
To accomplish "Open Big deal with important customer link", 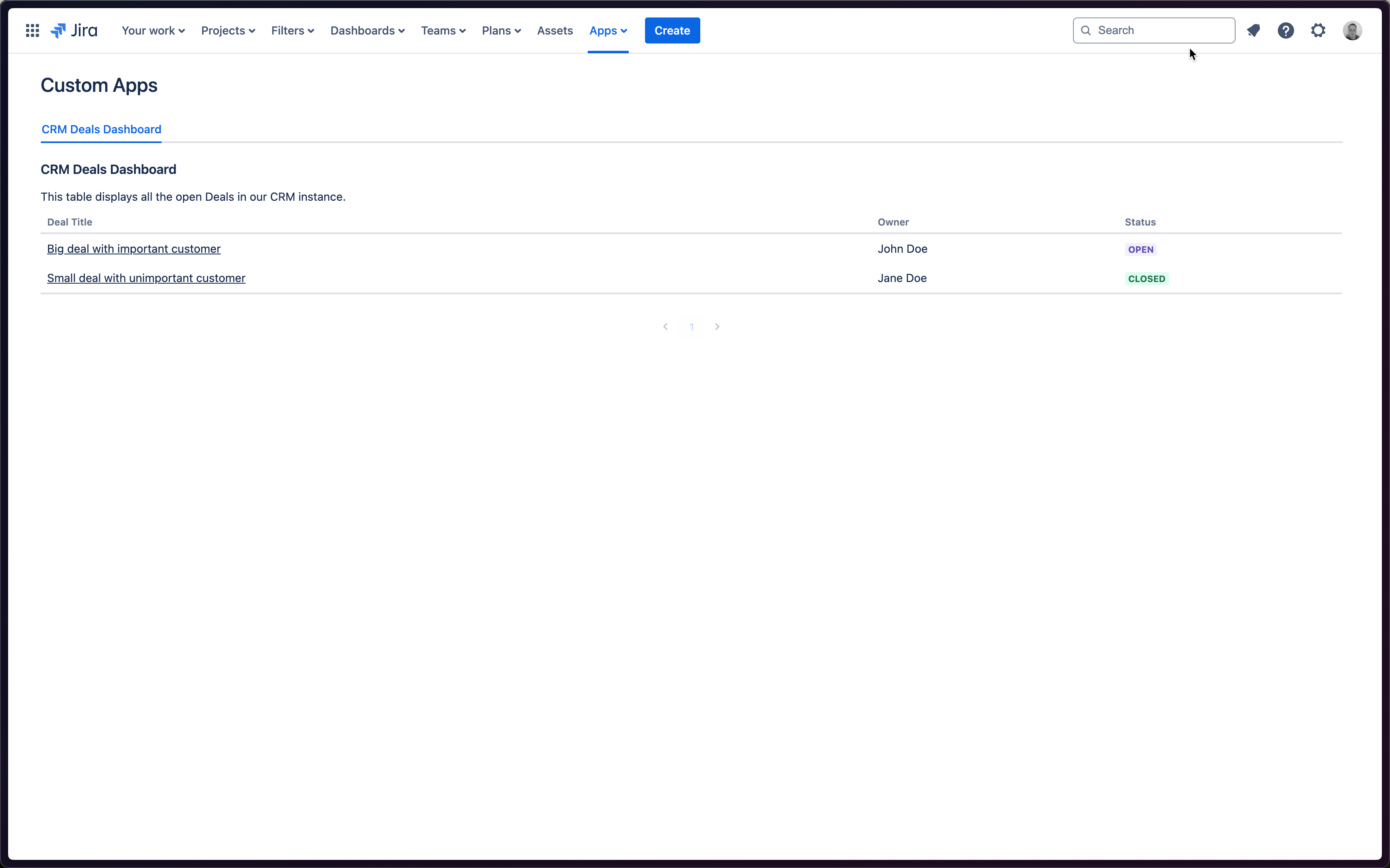I will (x=134, y=248).
